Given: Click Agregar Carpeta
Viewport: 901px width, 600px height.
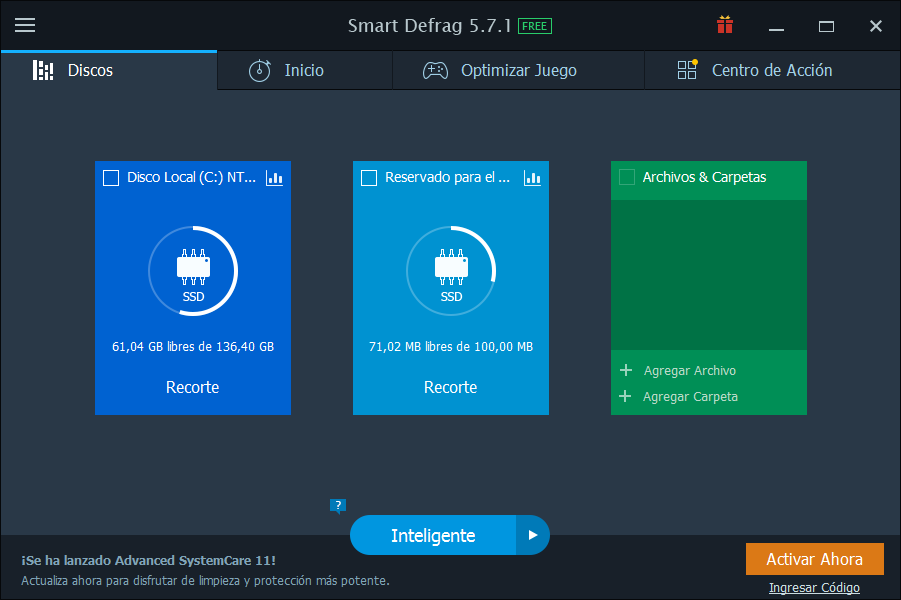Looking at the screenshot, I should pyautogui.click(x=690, y=397).
